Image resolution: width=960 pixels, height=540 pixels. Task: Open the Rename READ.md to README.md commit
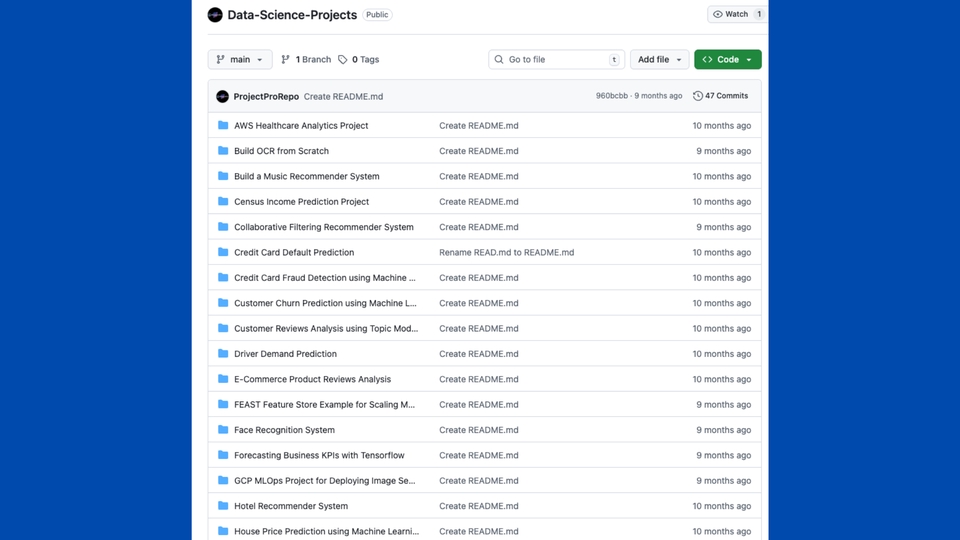pos(506,252)
